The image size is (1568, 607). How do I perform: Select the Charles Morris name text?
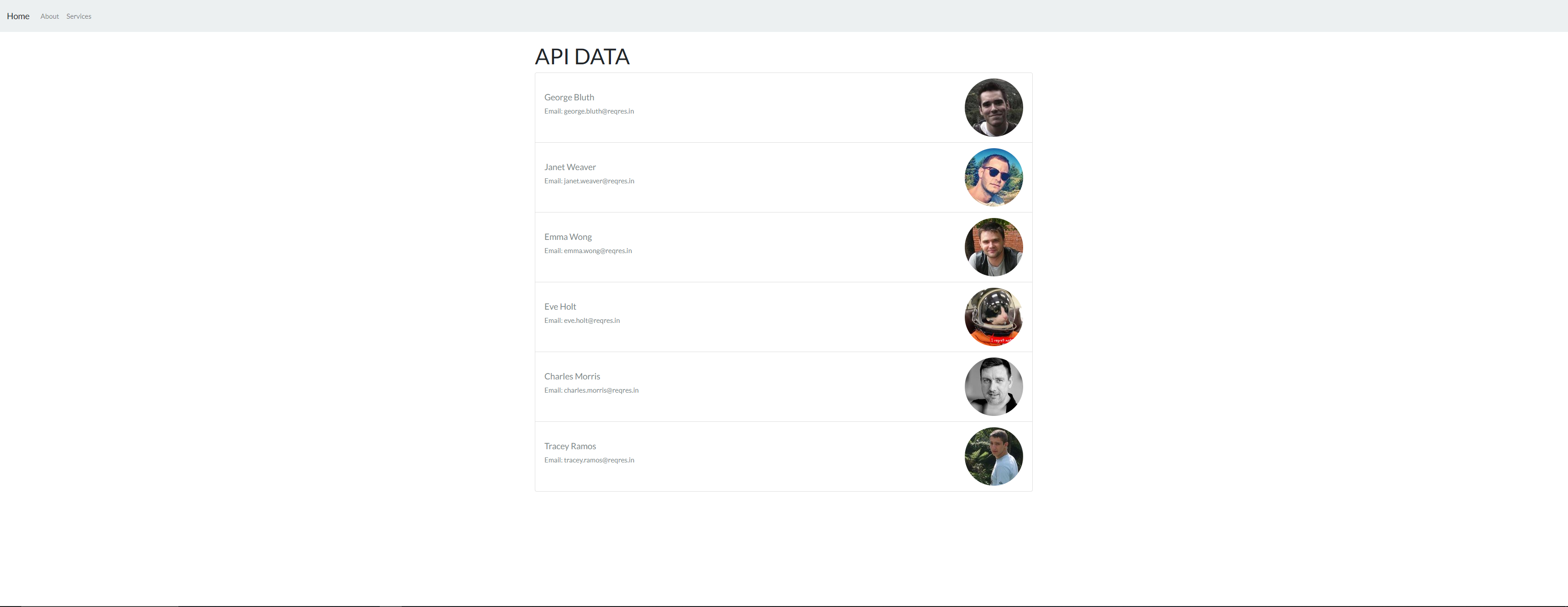pyautogui.click(x=572, y=376)
